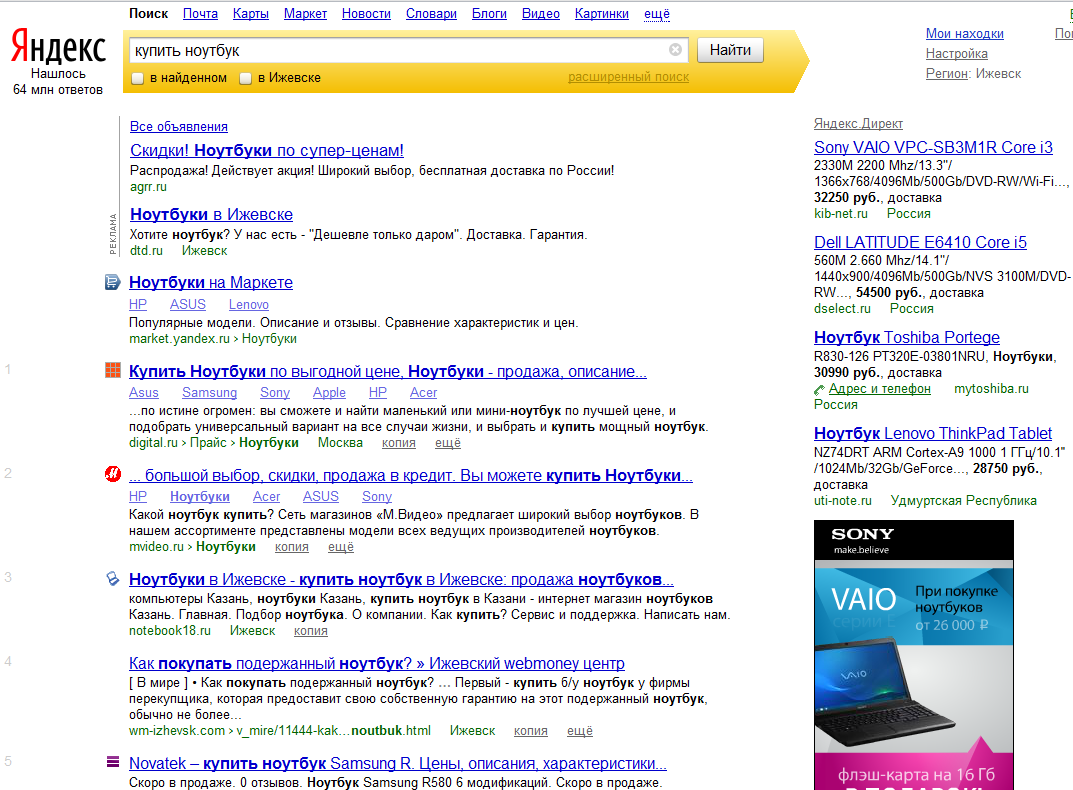Click the pencil icon beside Адрес и телефон
The height and width of the screenshot is (790, 1073).
click(820, 389)
